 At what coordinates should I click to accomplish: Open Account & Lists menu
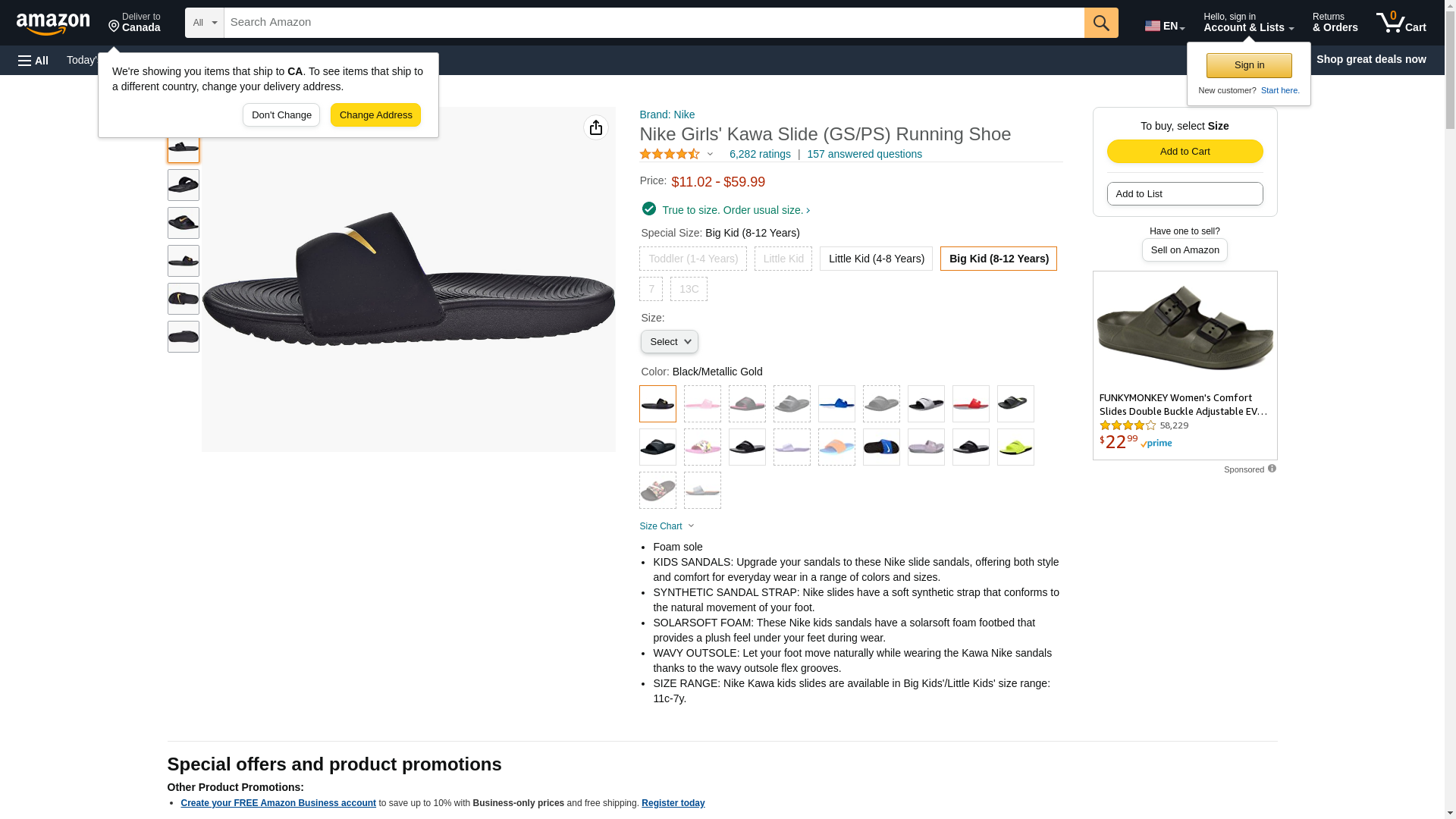pos(1247,23)
